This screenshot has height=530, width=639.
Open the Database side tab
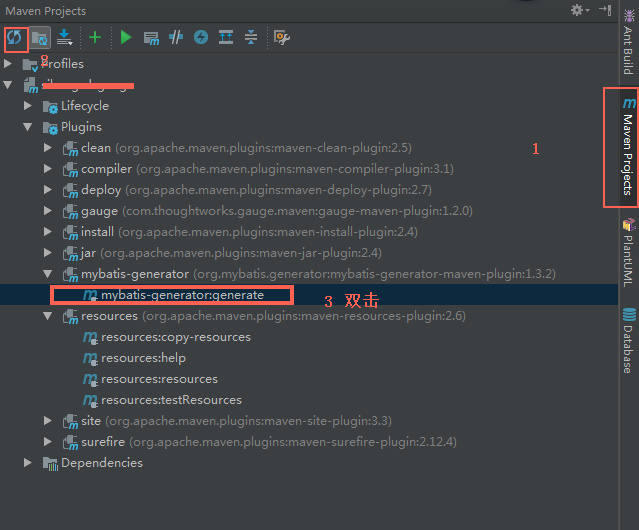pos(628,341)
